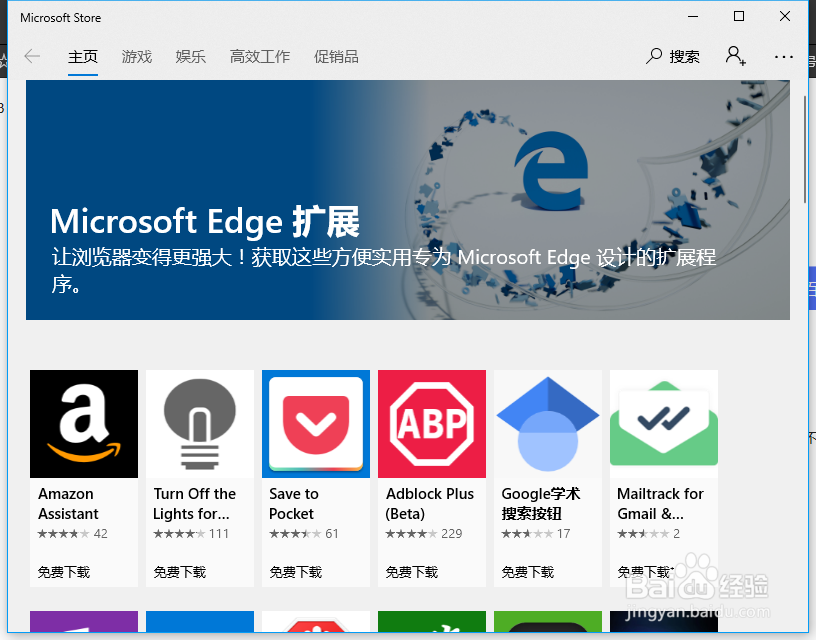Click the Turn Off the Lights title
Viewport: 816px width, 640px height.
[194, 504]
